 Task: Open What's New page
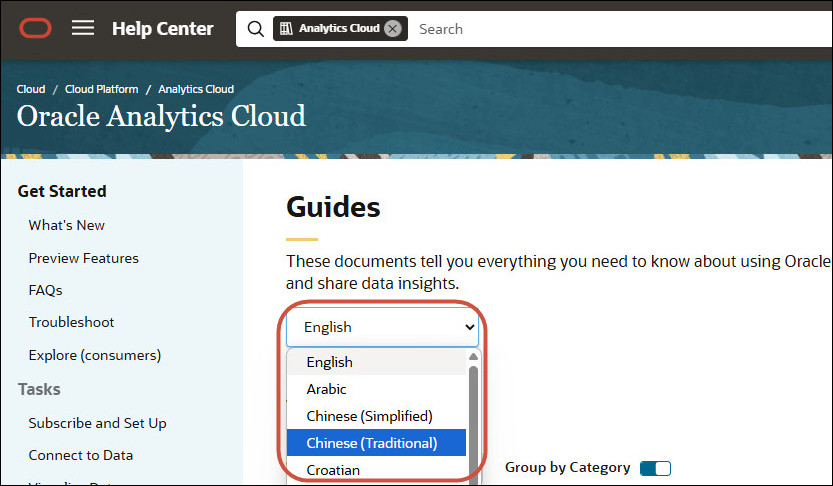pos(66,225)
